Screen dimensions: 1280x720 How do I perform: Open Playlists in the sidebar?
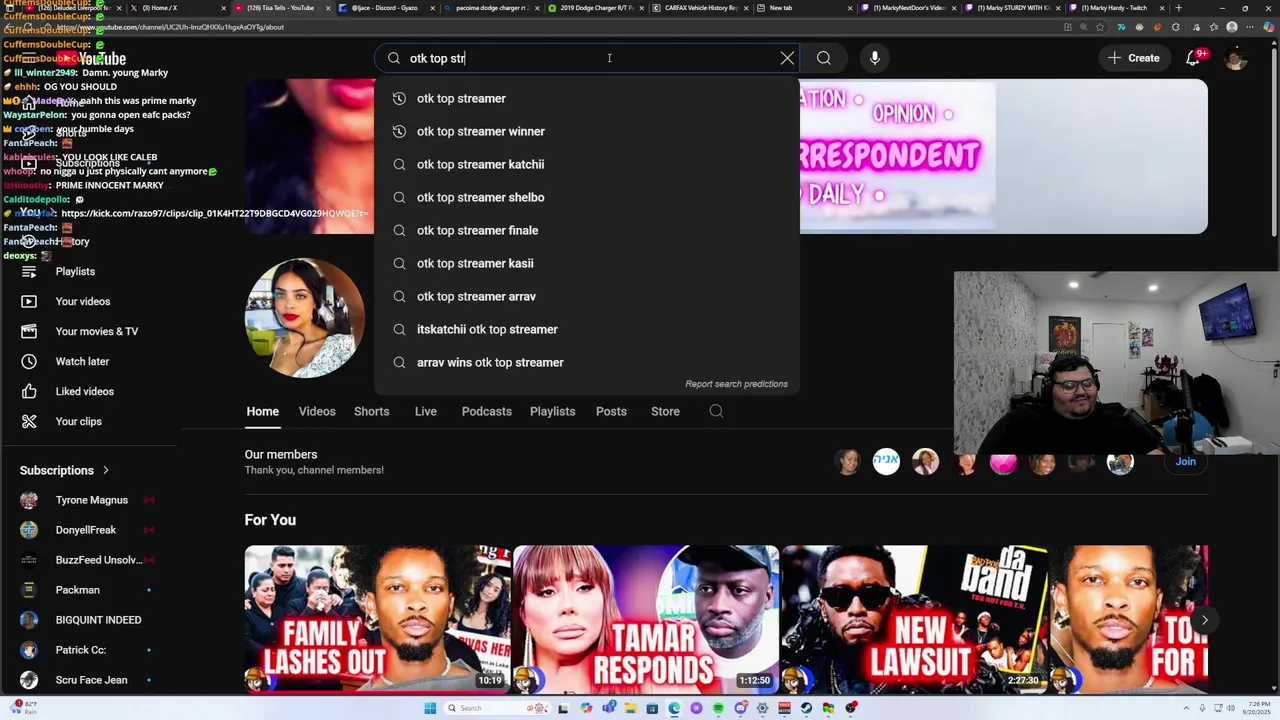coord(75,271)
